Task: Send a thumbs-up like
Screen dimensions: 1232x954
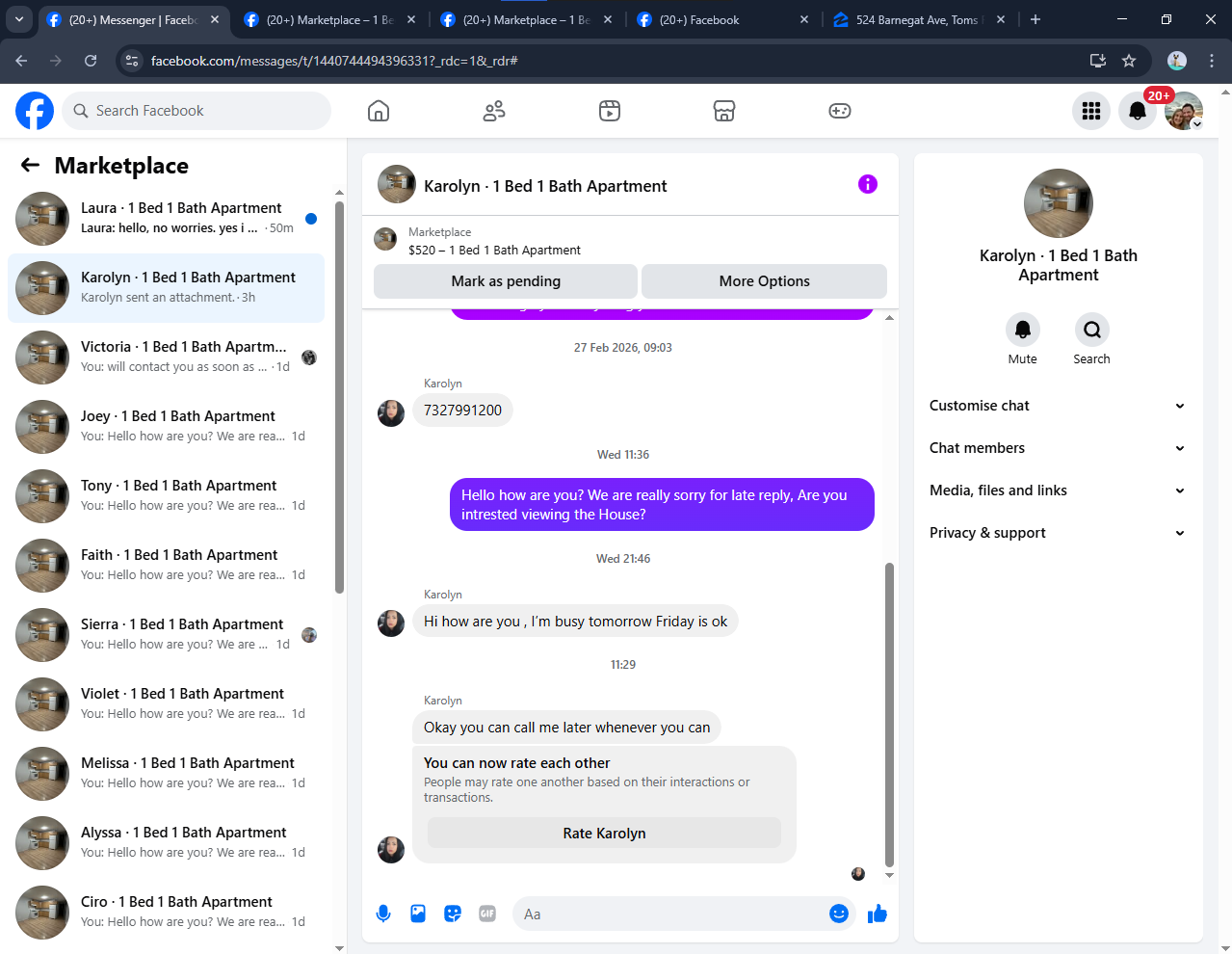Action: coord(878,914)
